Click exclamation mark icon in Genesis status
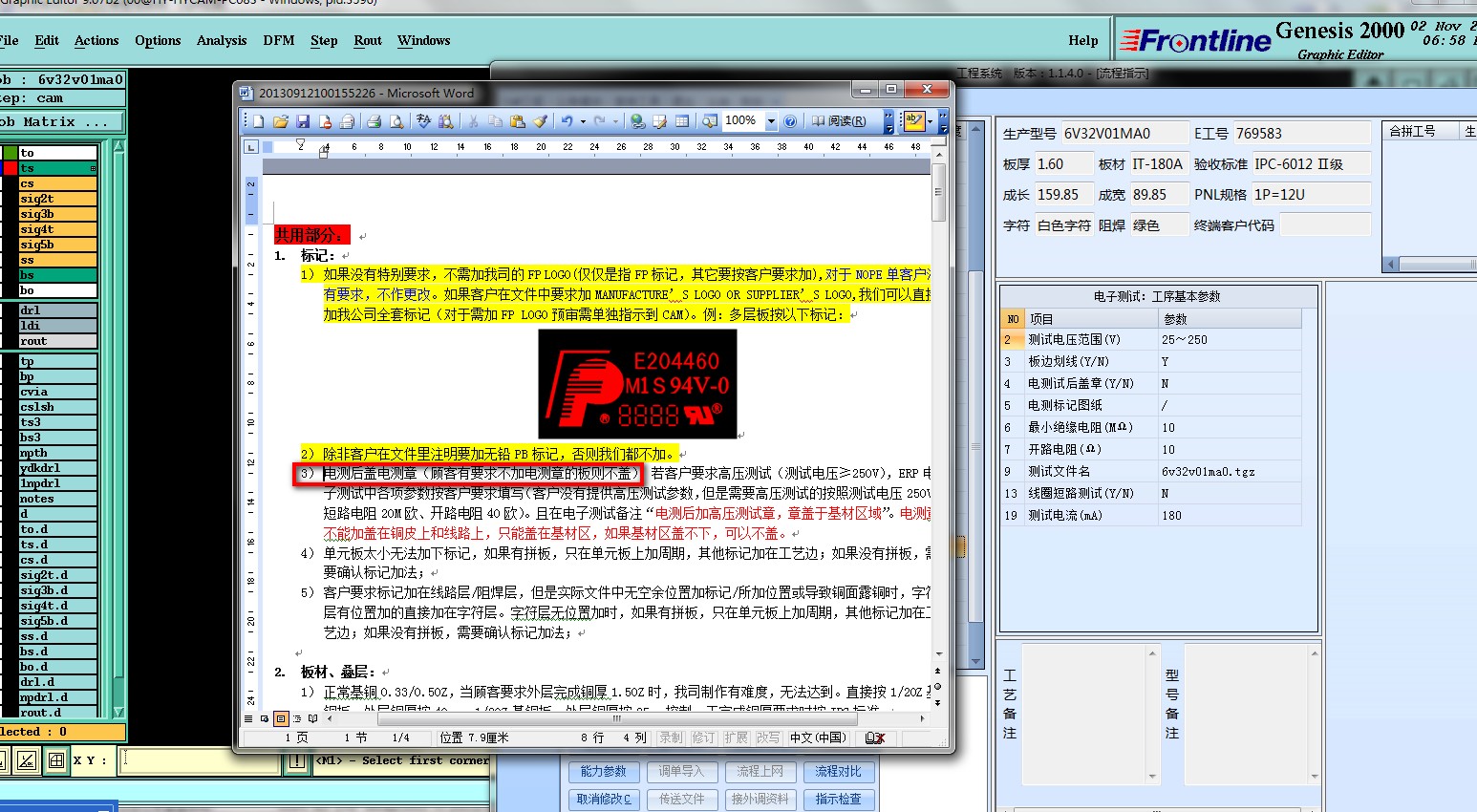 click(297, 761)
